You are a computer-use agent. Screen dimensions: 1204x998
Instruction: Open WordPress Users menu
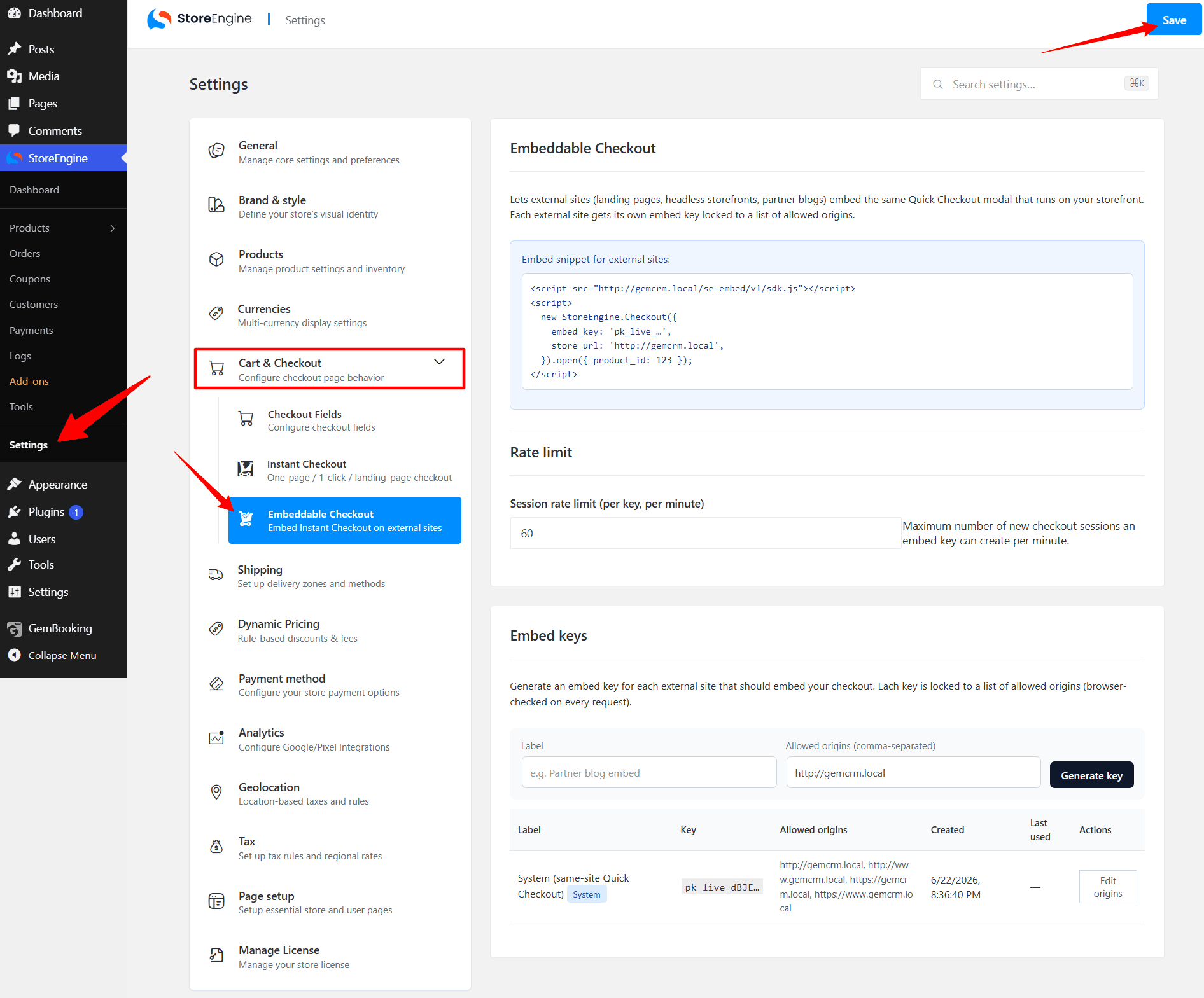41,539
